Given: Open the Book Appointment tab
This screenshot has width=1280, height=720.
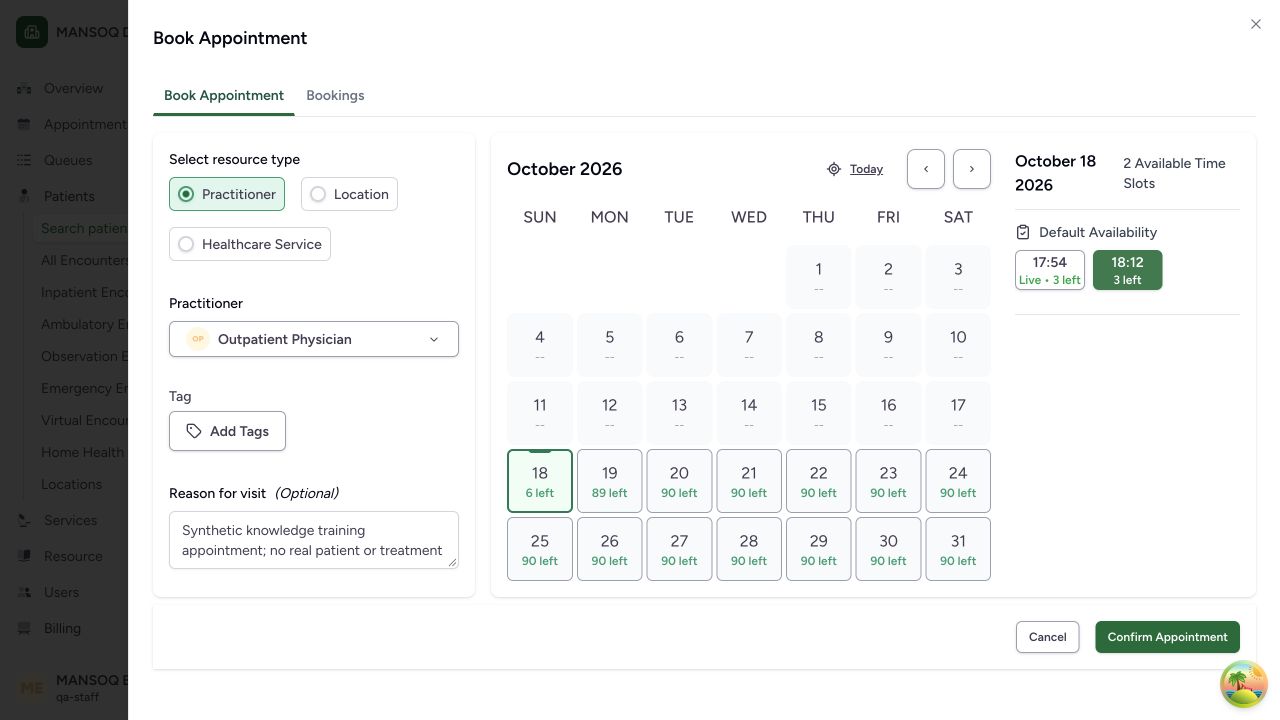Looking at the screenshot, I should coord(224,96).
